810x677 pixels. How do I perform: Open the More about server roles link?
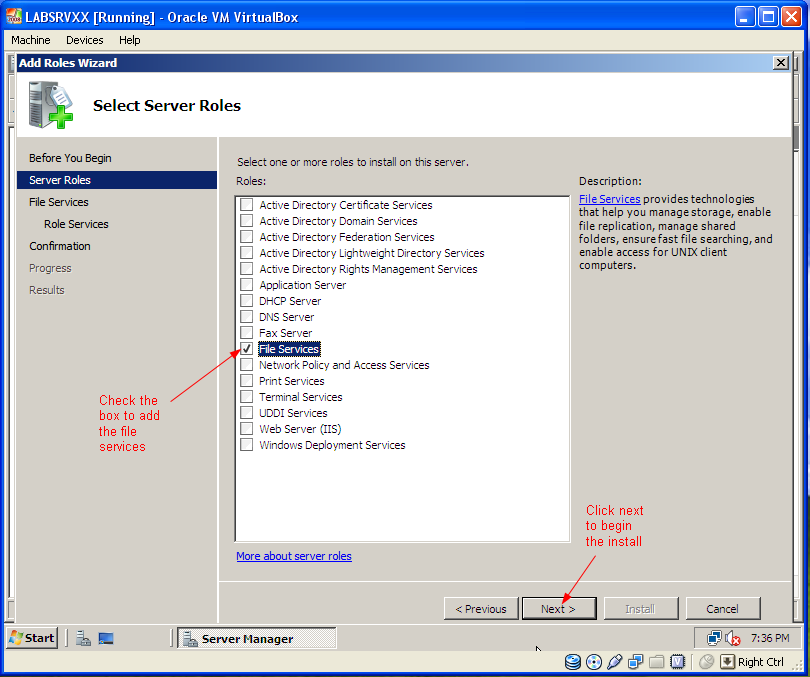pos(294,556)
